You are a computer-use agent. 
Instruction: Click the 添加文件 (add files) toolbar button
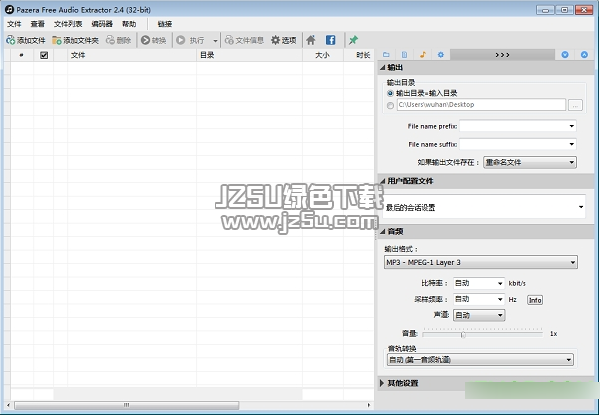pyautogui.click(x=26, y=40)
